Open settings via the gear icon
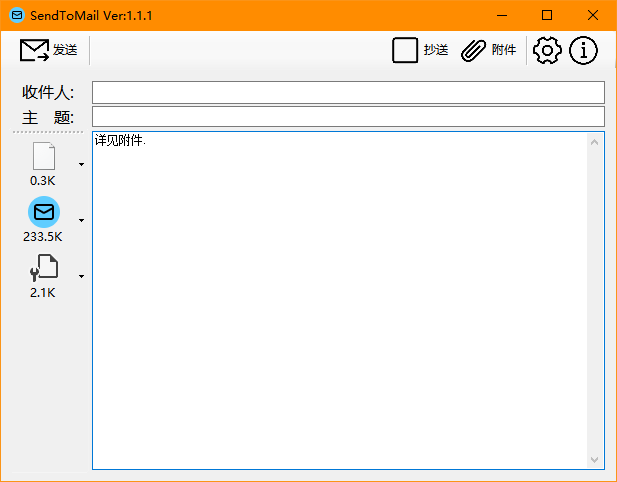617x482 pixels. click(x=547, y=50)
